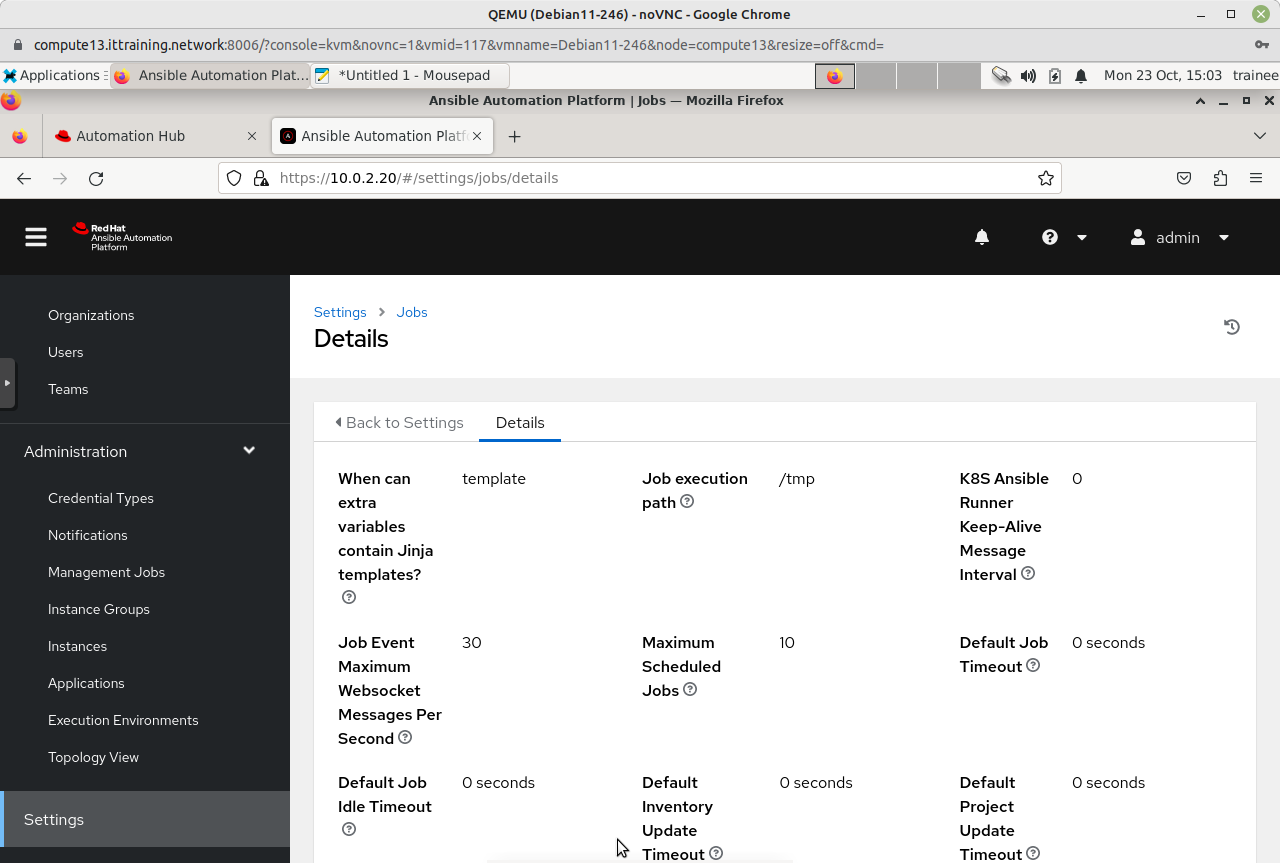Click the Settings breadcrumb link
Image resolution: width=1280 pixels, height=863 pixels.
click(x=340, y=312)
